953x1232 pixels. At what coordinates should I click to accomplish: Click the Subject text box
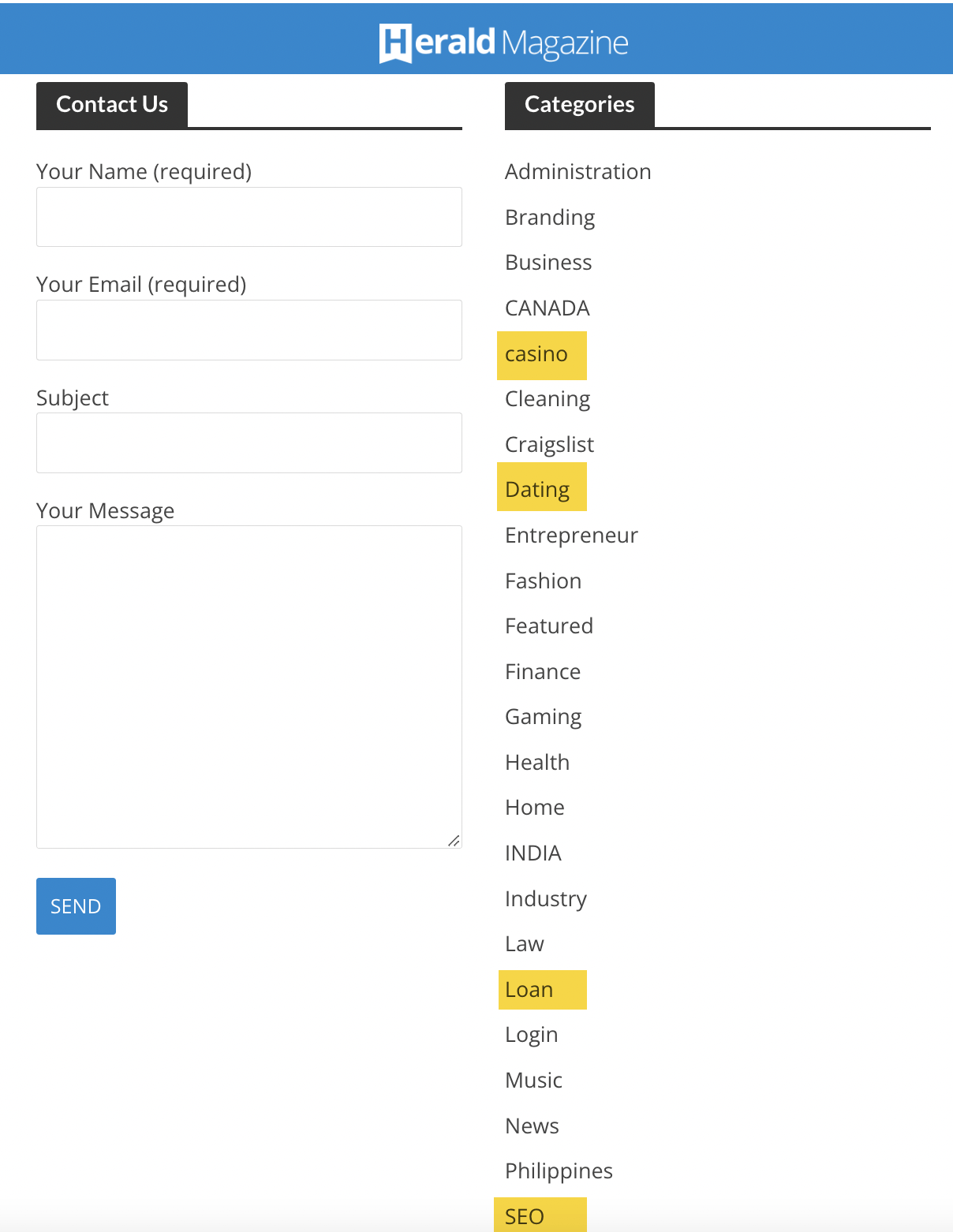[x=249, y=442]
